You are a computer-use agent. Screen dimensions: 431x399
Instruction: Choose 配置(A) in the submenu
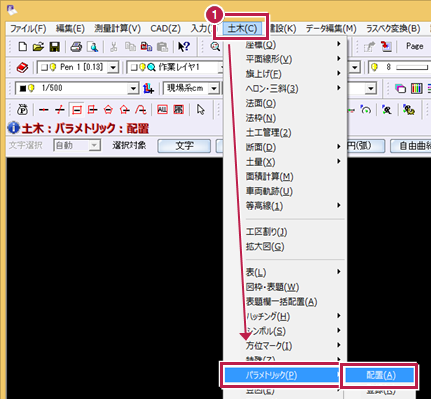point(380,376)
